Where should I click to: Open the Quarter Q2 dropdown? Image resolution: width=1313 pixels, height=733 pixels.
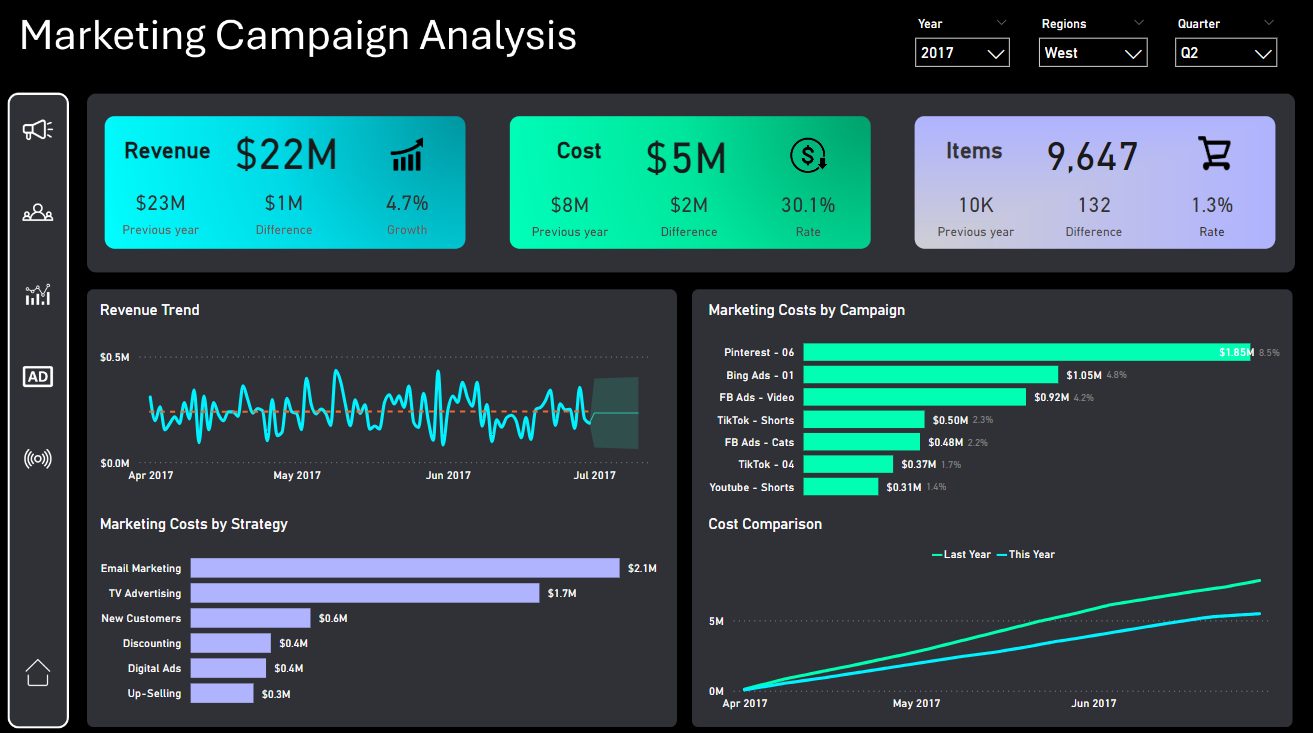[1226, 53]
